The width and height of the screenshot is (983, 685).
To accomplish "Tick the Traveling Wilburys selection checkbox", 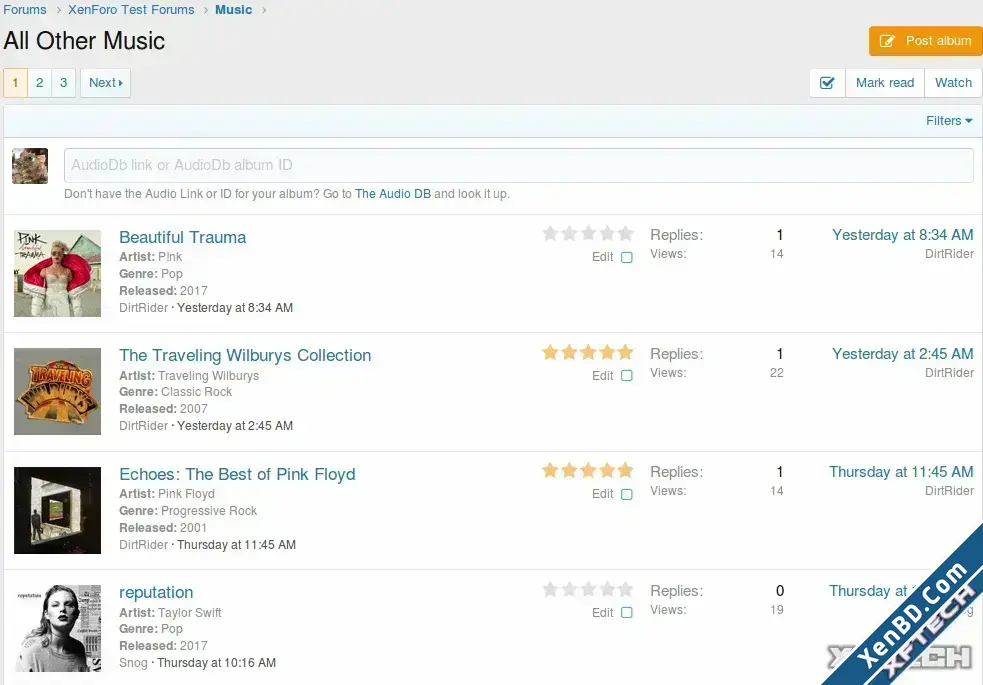I will pos(626,375).
